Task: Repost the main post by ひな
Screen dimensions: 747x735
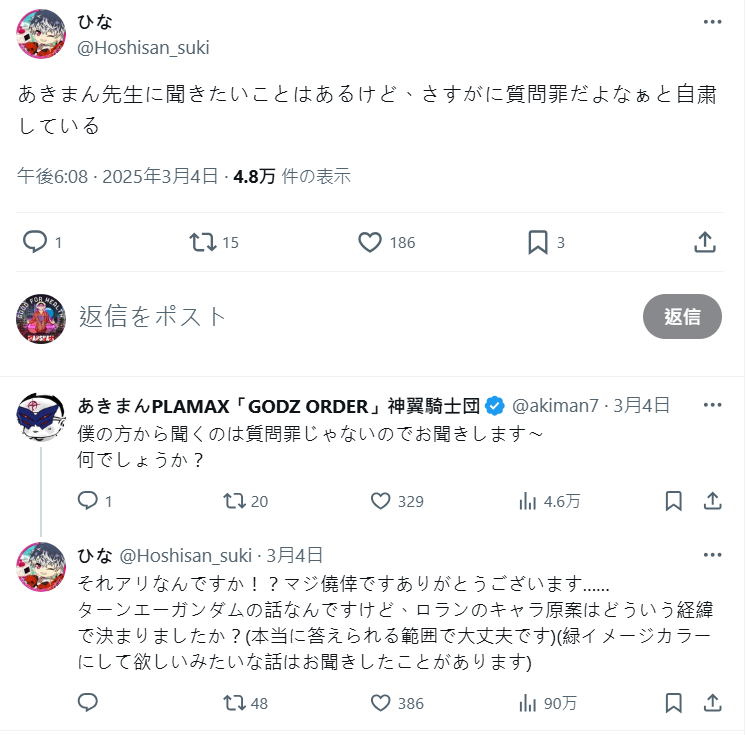Action: [x=203, y=242]
